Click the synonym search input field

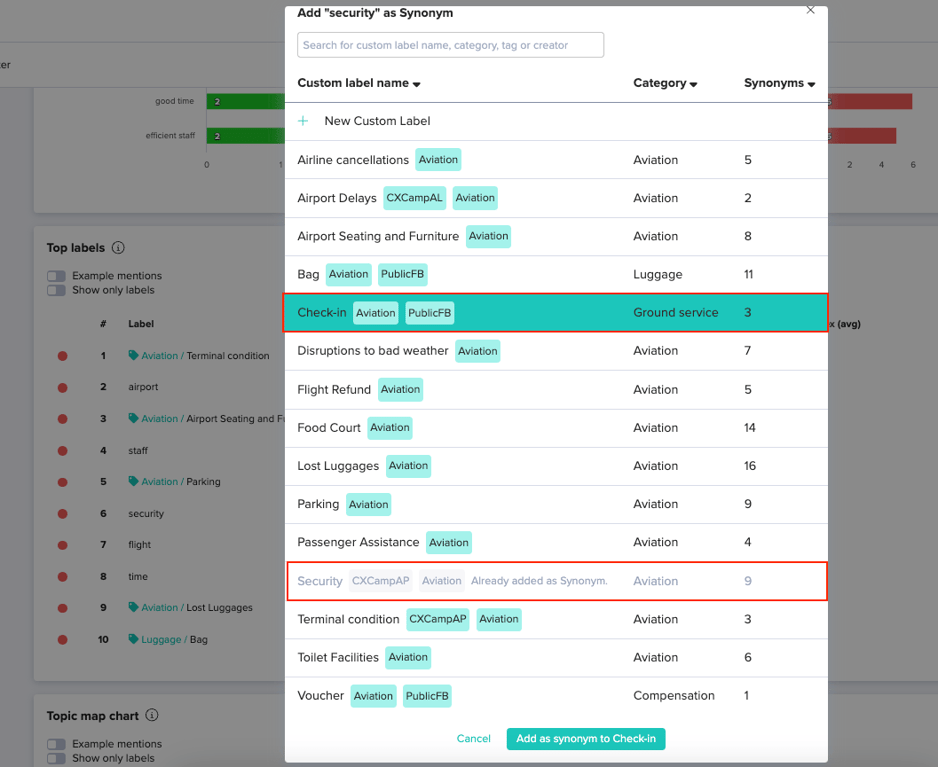450,45
